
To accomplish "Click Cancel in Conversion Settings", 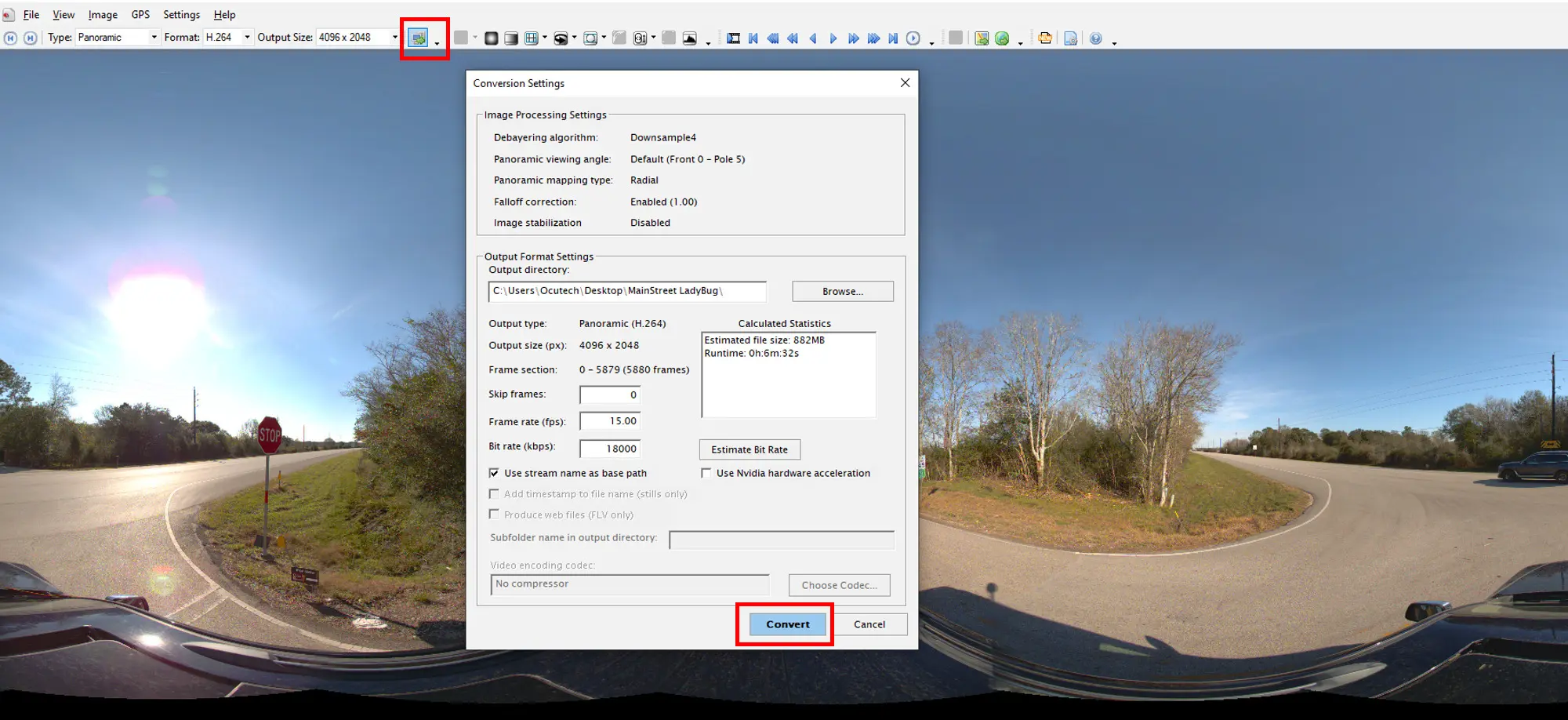I will pos(869,624).
